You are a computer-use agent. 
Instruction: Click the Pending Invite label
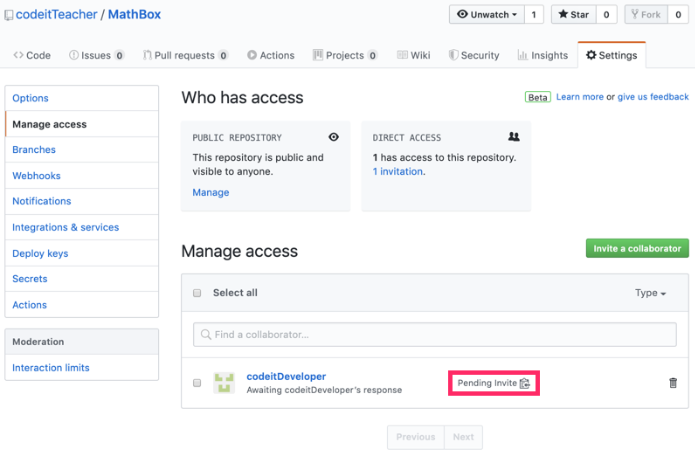487,383
